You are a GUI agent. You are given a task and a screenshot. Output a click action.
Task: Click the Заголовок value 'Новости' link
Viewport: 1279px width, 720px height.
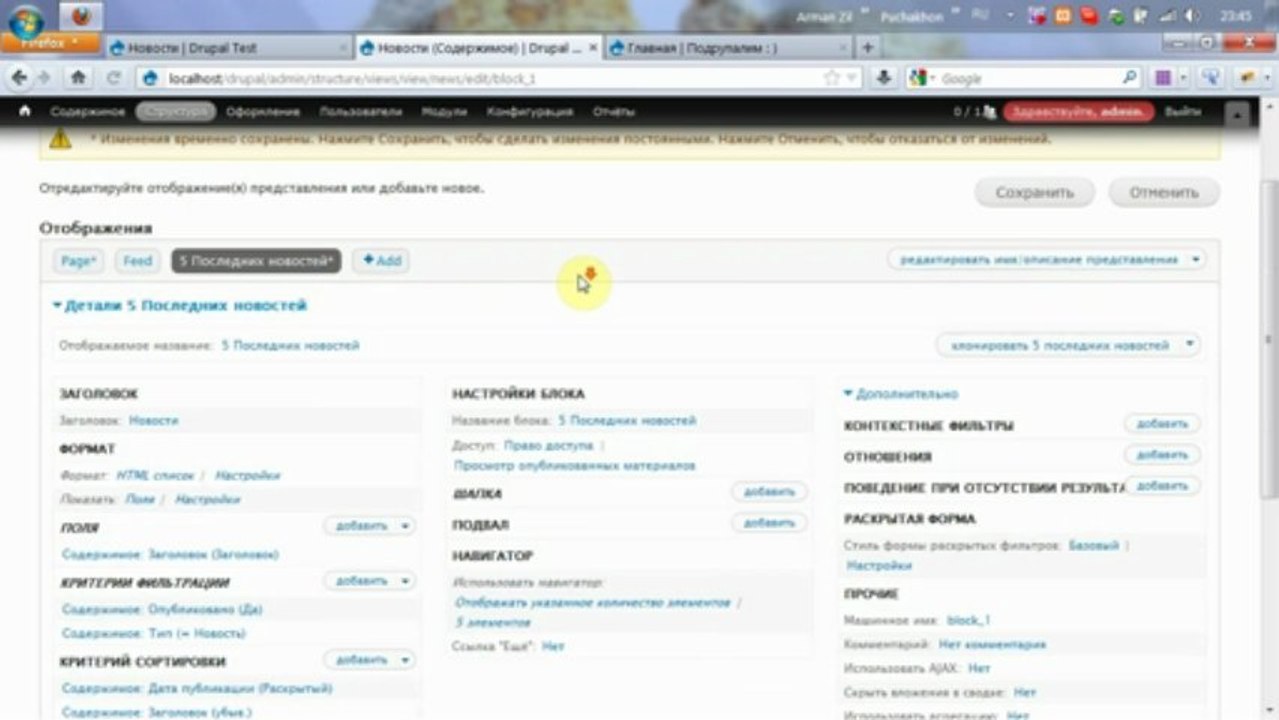(153, 421)
